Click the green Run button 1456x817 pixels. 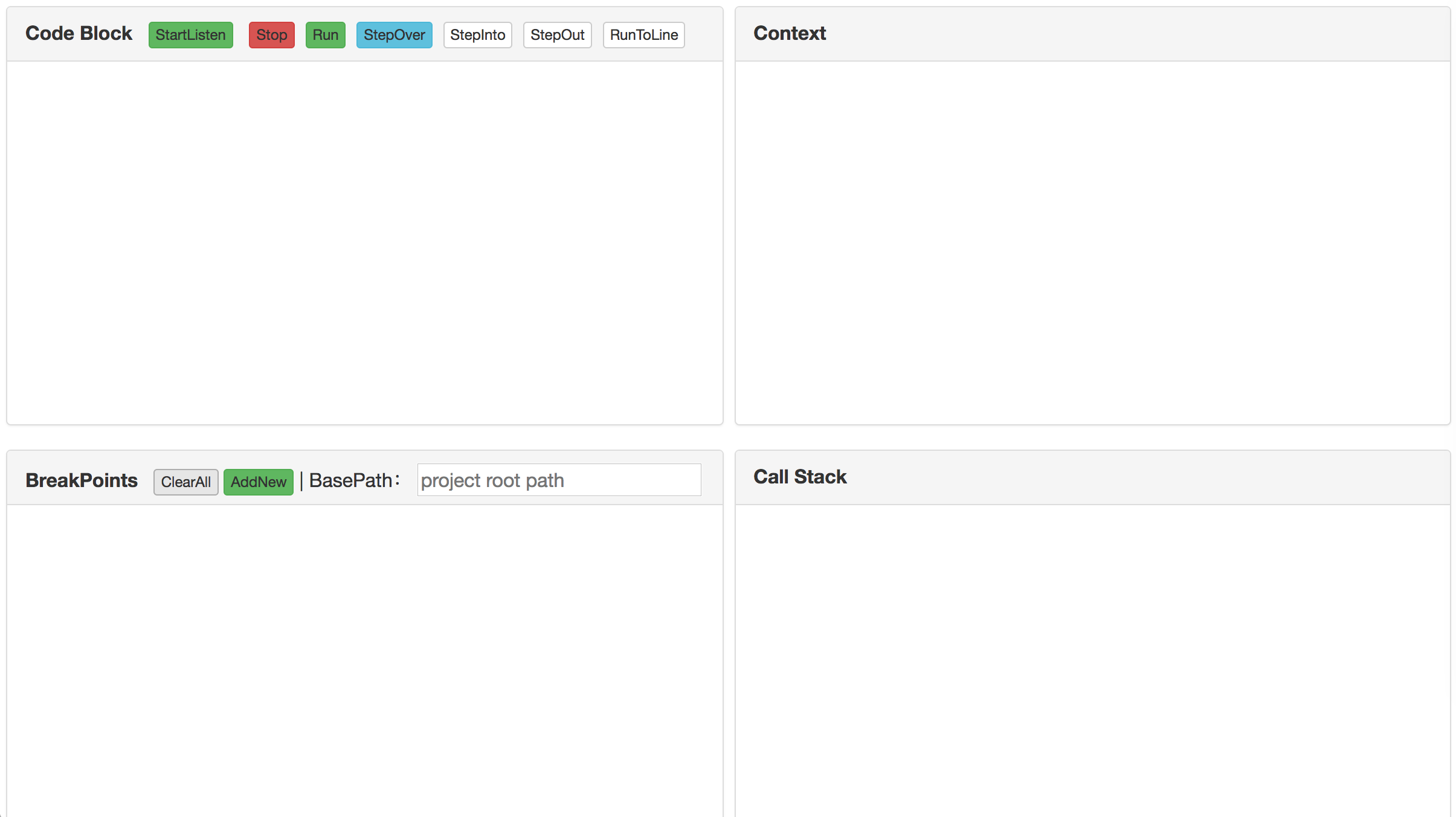tap(325, 35)
